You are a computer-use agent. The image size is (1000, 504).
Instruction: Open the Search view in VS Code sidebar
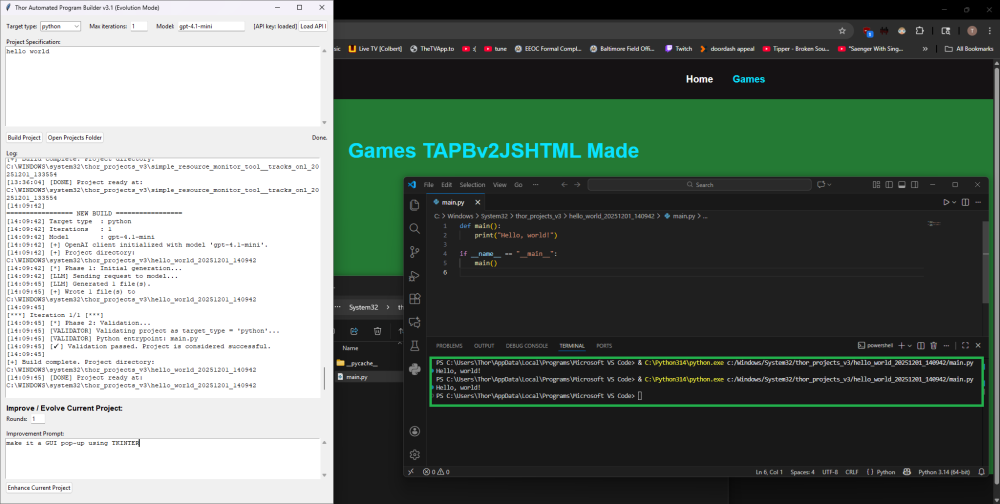pyautogui.click(x=415, y=228)
